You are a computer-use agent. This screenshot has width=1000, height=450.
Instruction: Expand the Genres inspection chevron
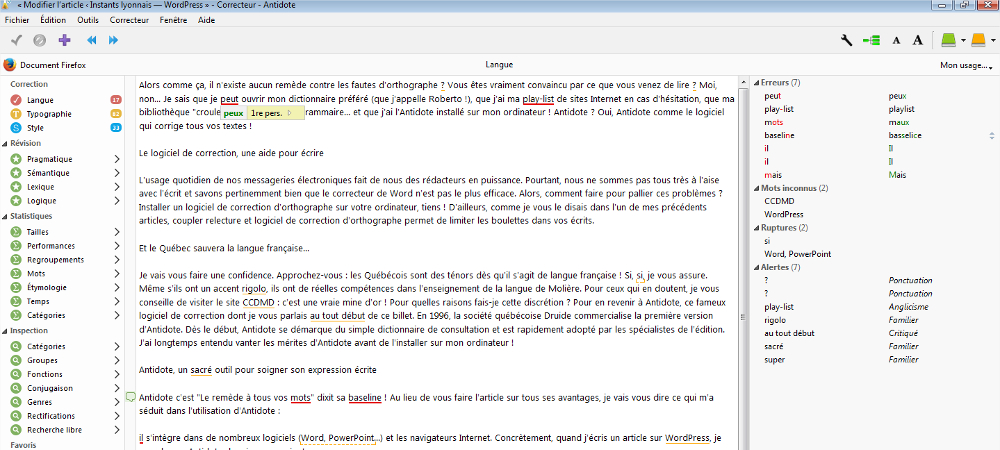(x=117, y=402)
